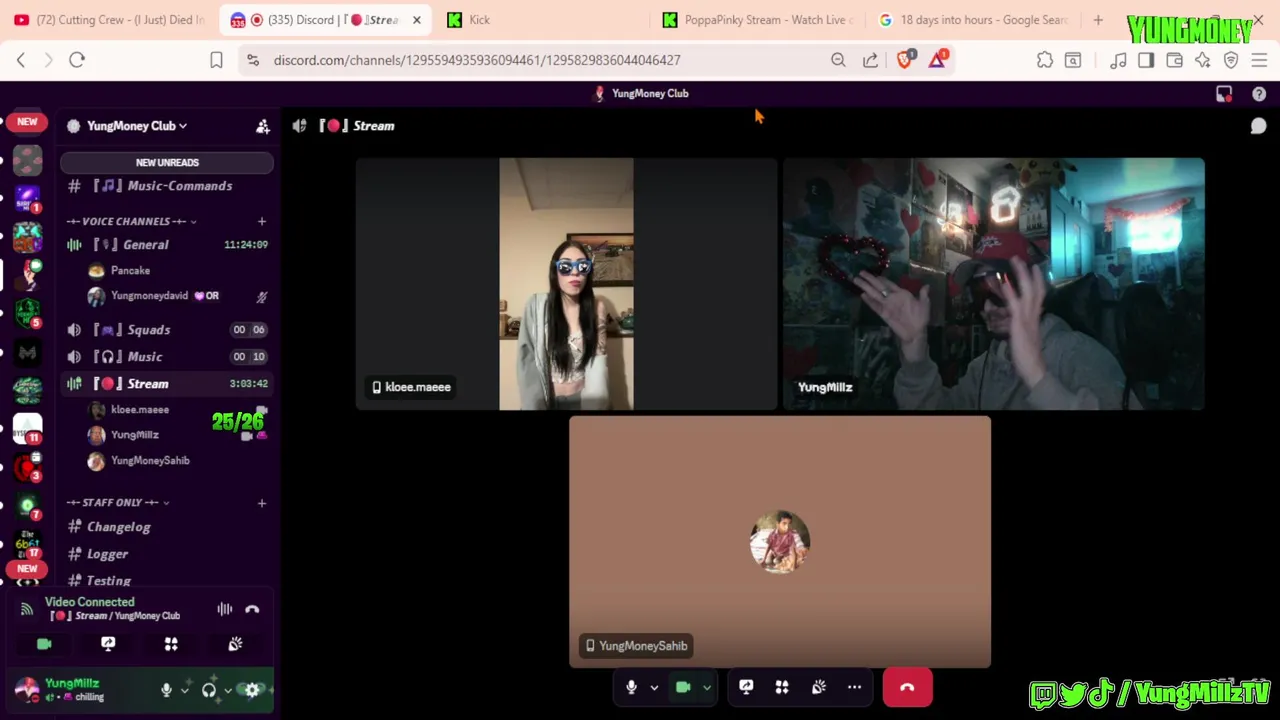View connection signal icon in voice panel

point(27,609)
